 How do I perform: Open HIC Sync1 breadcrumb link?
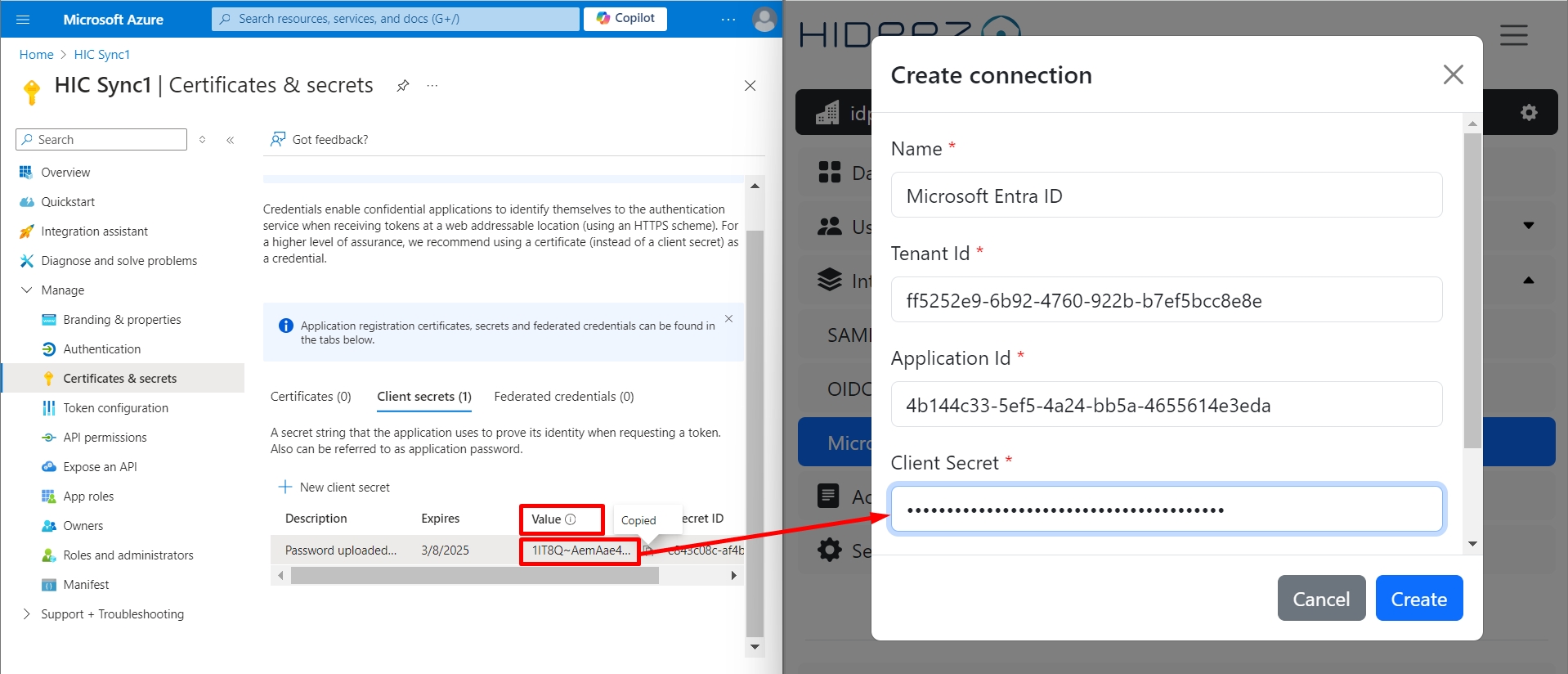pos(102,55)
